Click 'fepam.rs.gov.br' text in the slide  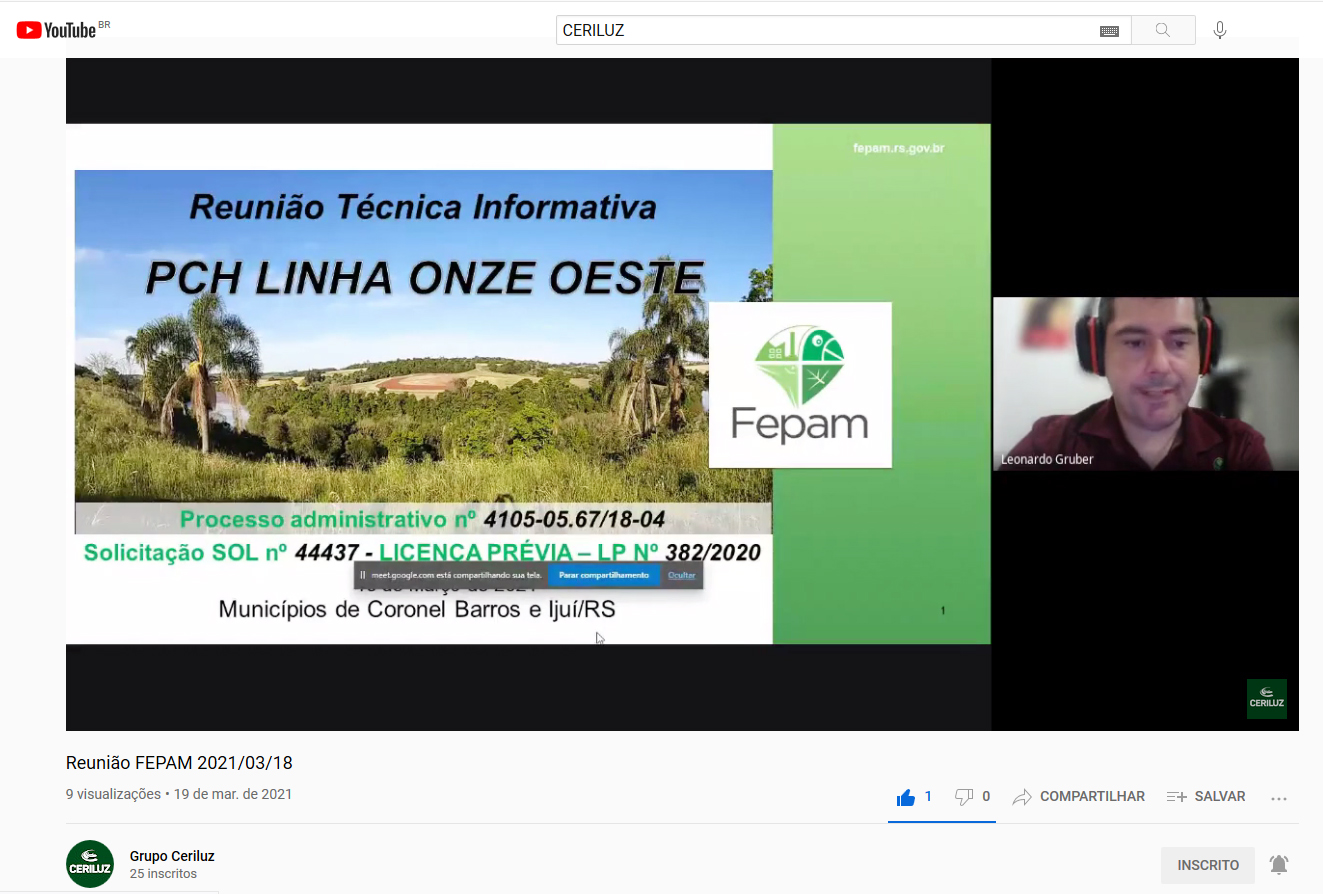coord(898,149)
